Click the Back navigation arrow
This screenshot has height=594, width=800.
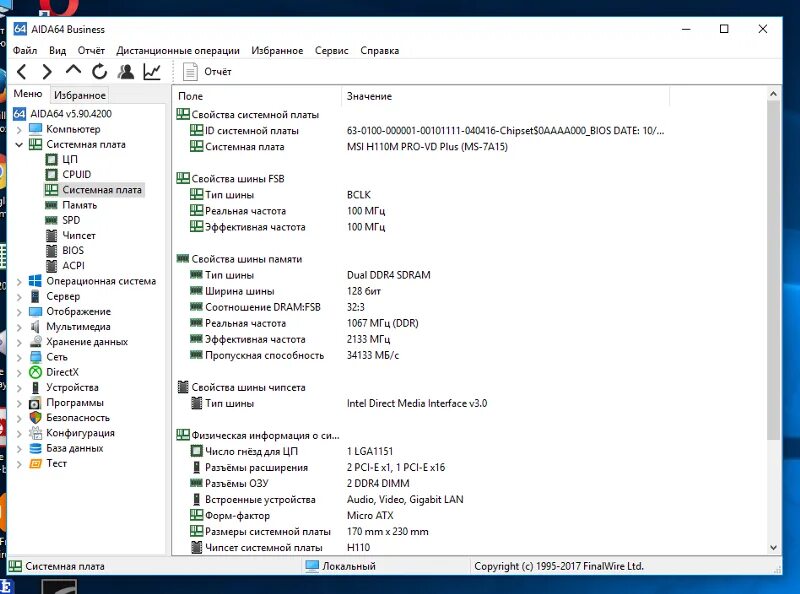22,72
